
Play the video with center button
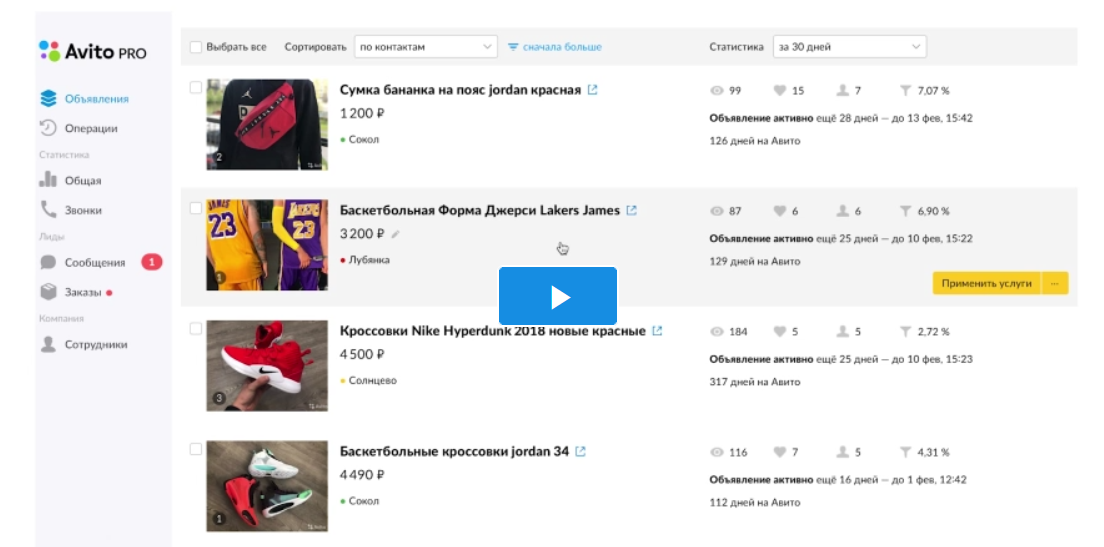click(x=558, y=296)
